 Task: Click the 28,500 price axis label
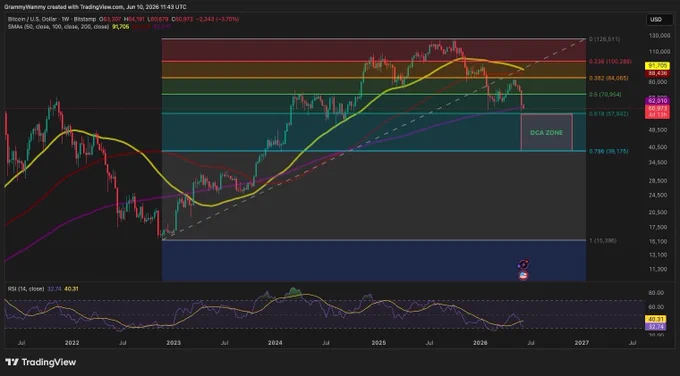pos(659,180)
